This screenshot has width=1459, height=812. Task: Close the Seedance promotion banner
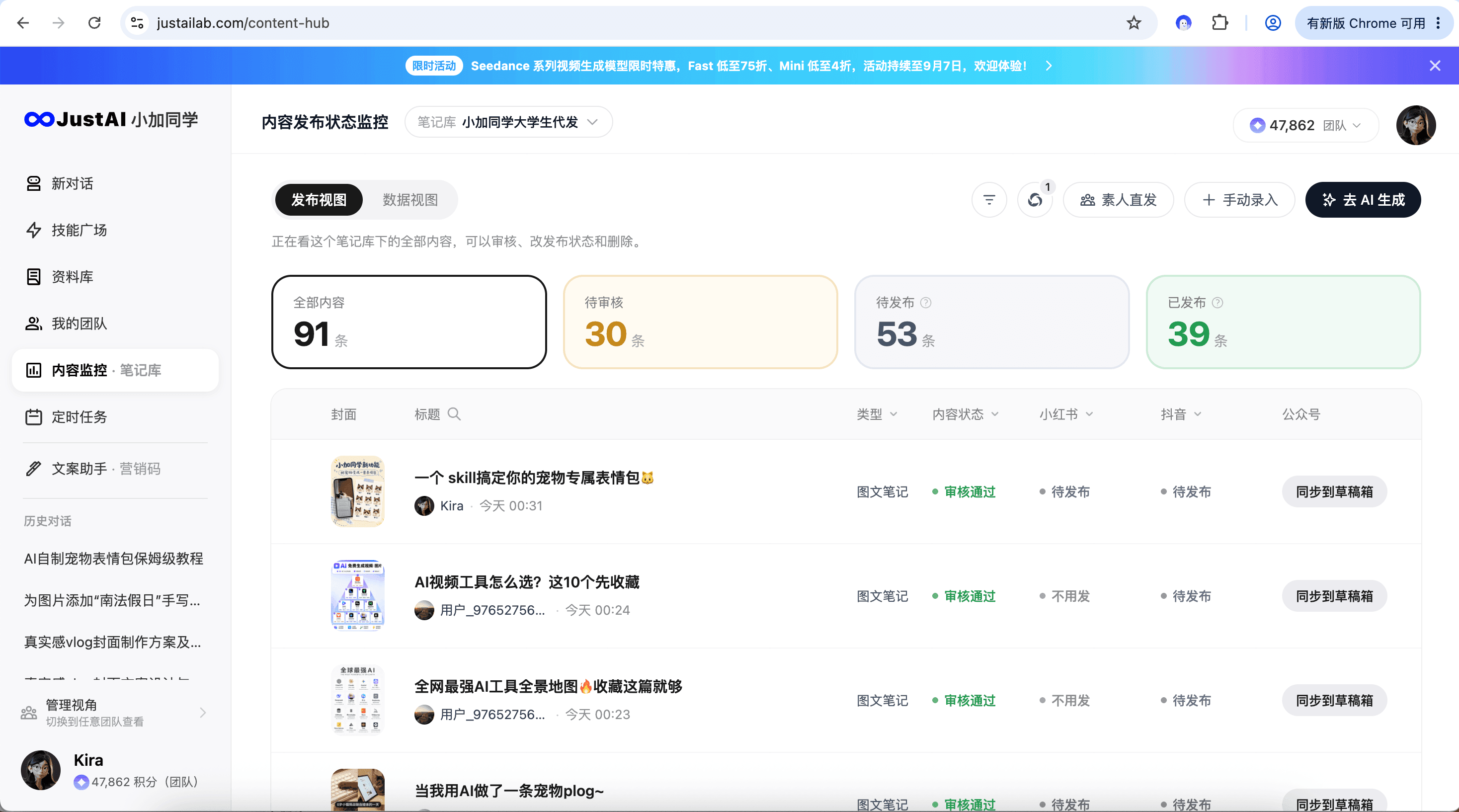(x=1435, y=66)
